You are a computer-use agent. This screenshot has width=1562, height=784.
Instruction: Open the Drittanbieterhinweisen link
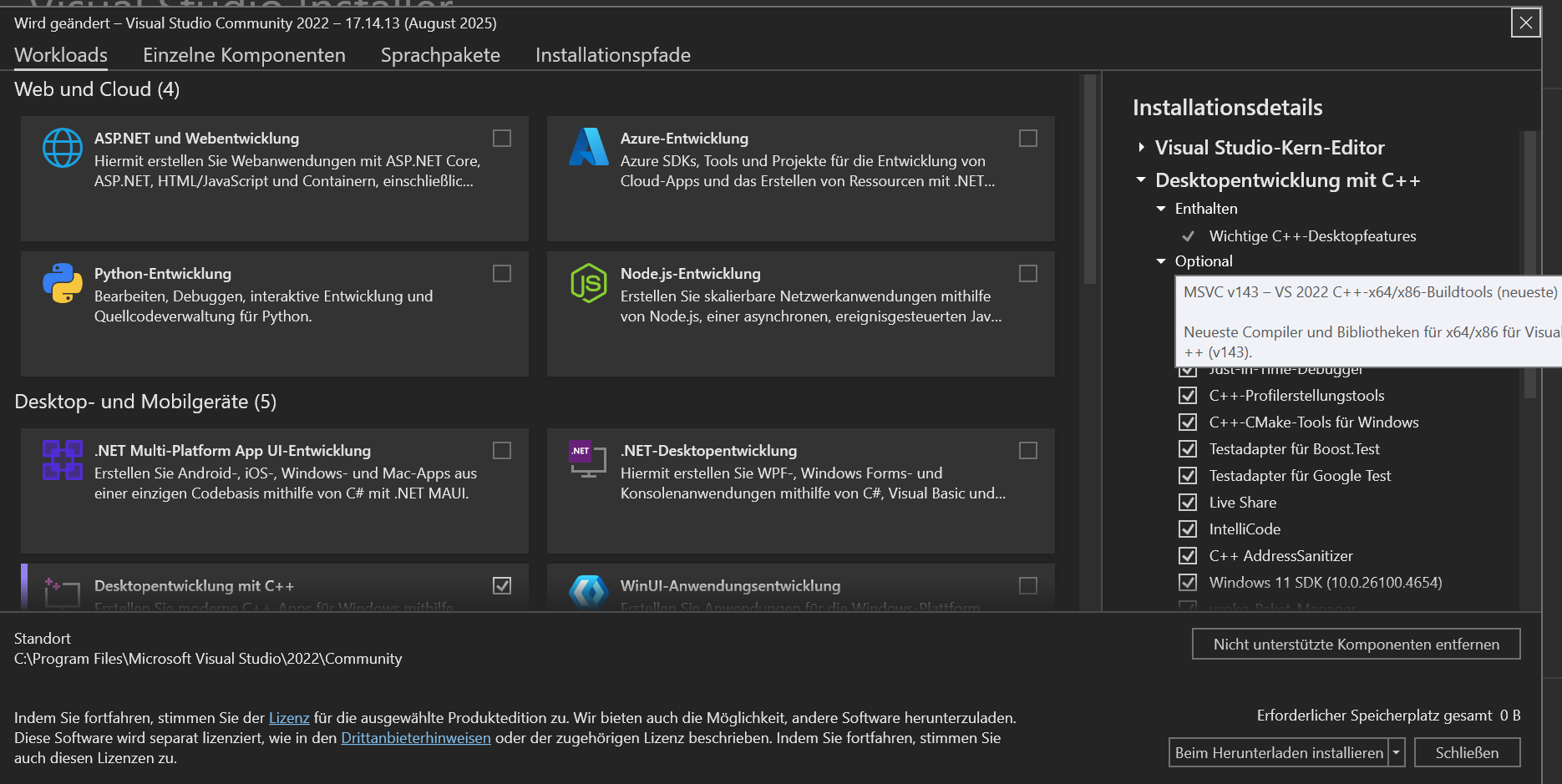coord(416,738)
